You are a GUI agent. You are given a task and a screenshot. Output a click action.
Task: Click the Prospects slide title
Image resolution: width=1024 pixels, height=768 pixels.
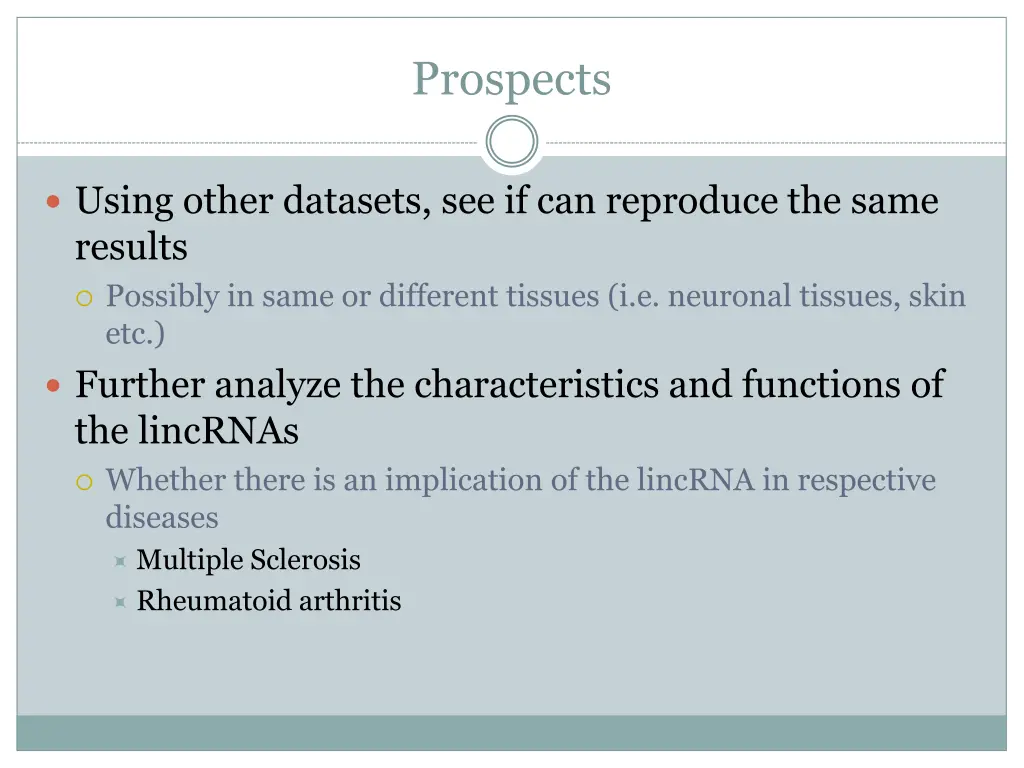click(511, 80)
